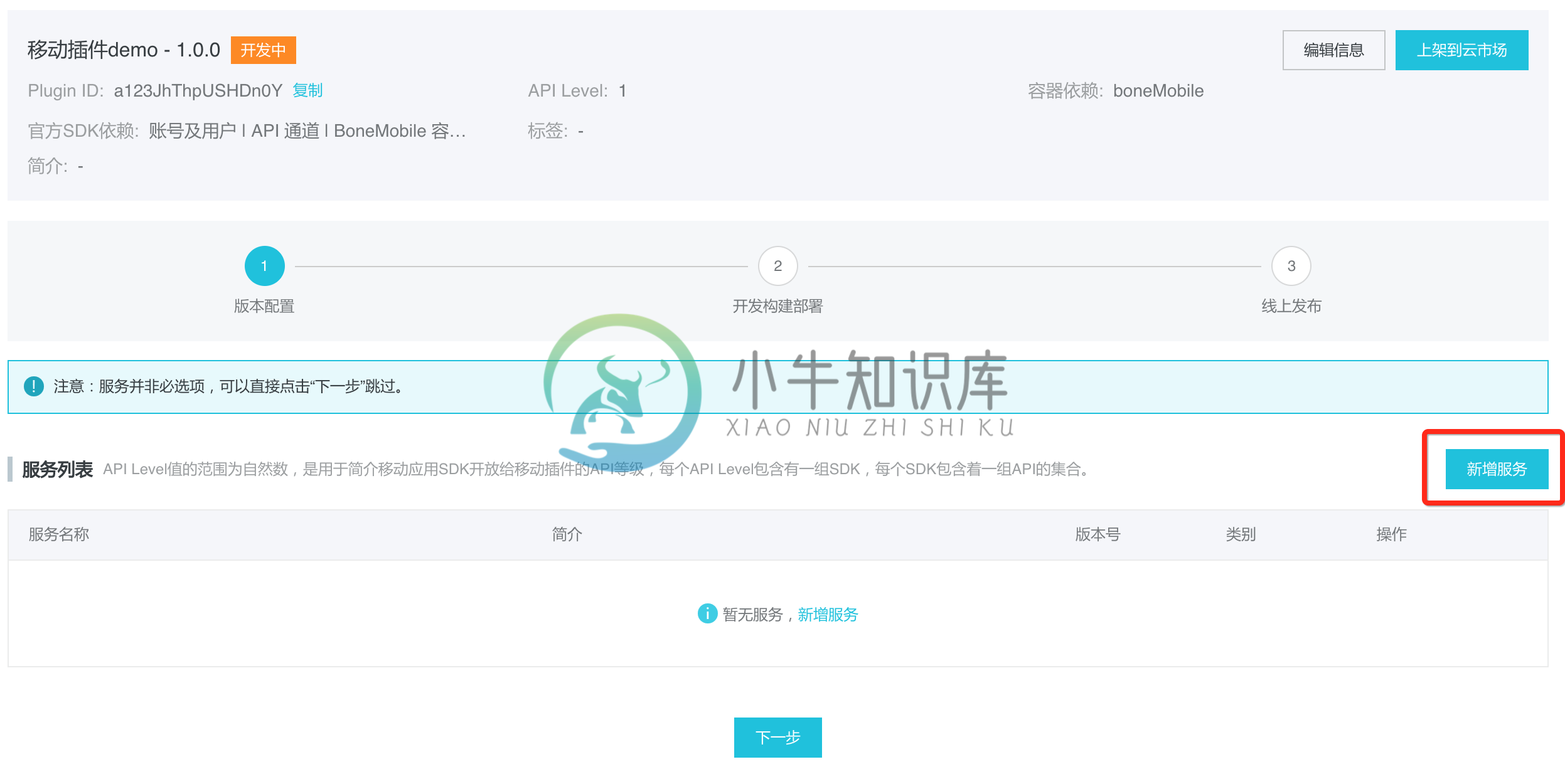Click the 线上发布 step label
This screenshot has width=1565, height=784.
(x=1291, y=306)
